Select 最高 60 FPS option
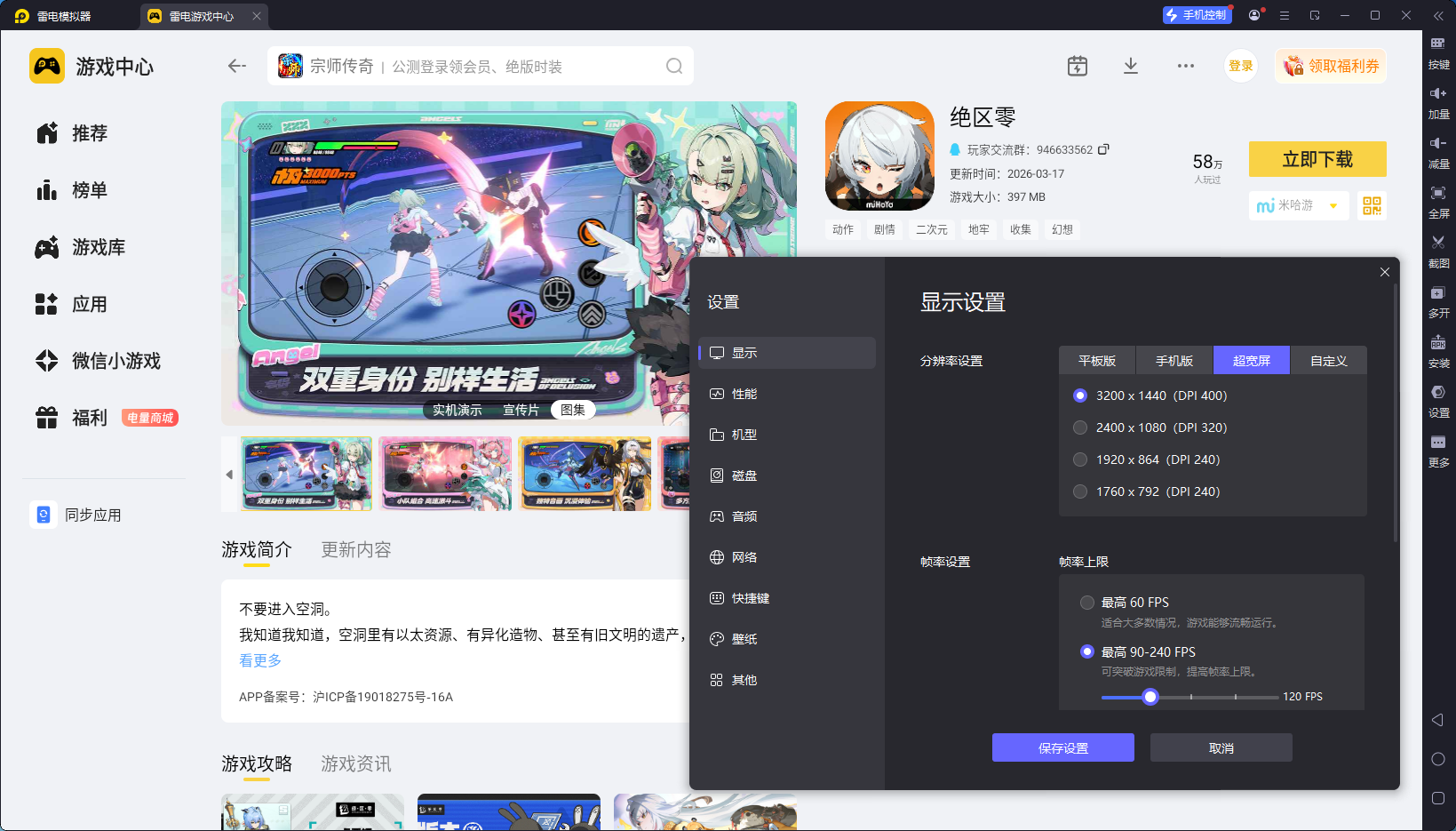 pyautogui.click(x=1086, y=603)
